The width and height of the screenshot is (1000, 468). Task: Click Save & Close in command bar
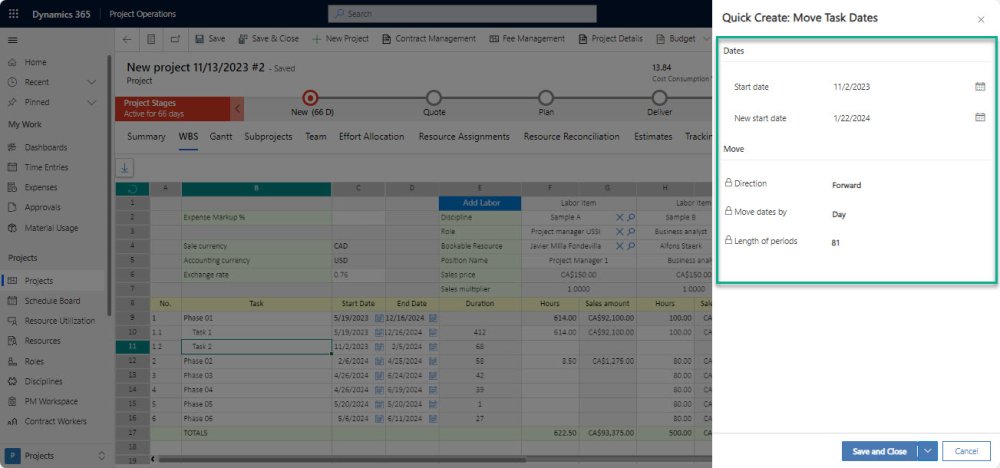[x=268, y=39]
